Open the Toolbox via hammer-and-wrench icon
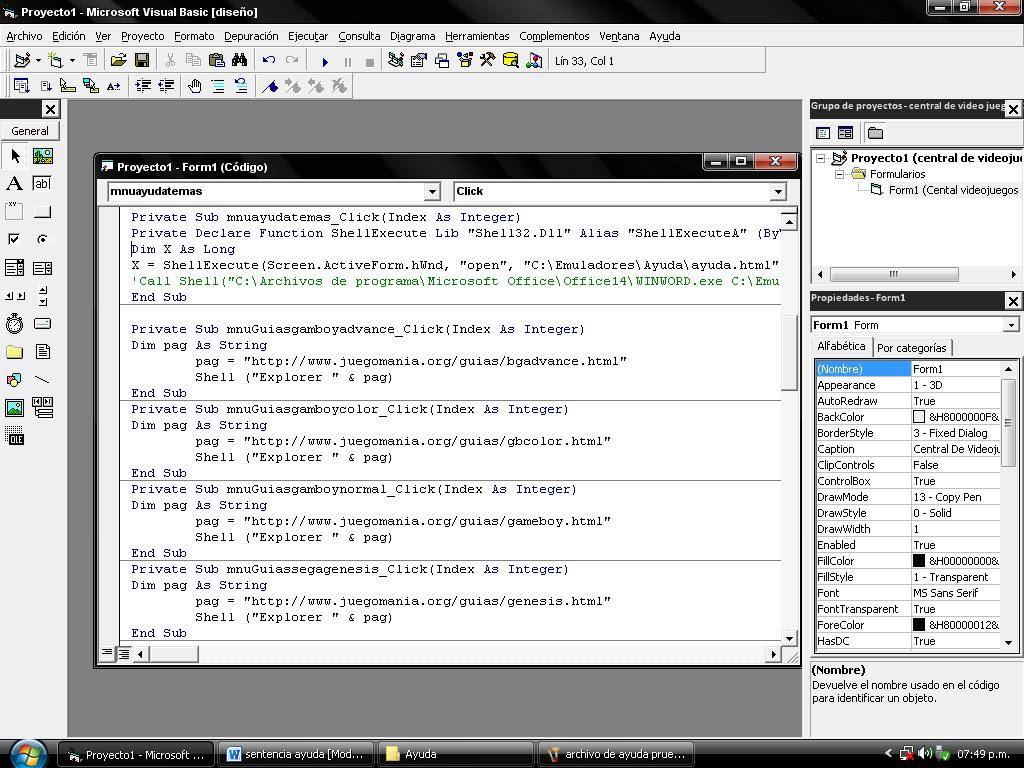The width and height of the screenshot is (1024, 768). coord(487,61)
